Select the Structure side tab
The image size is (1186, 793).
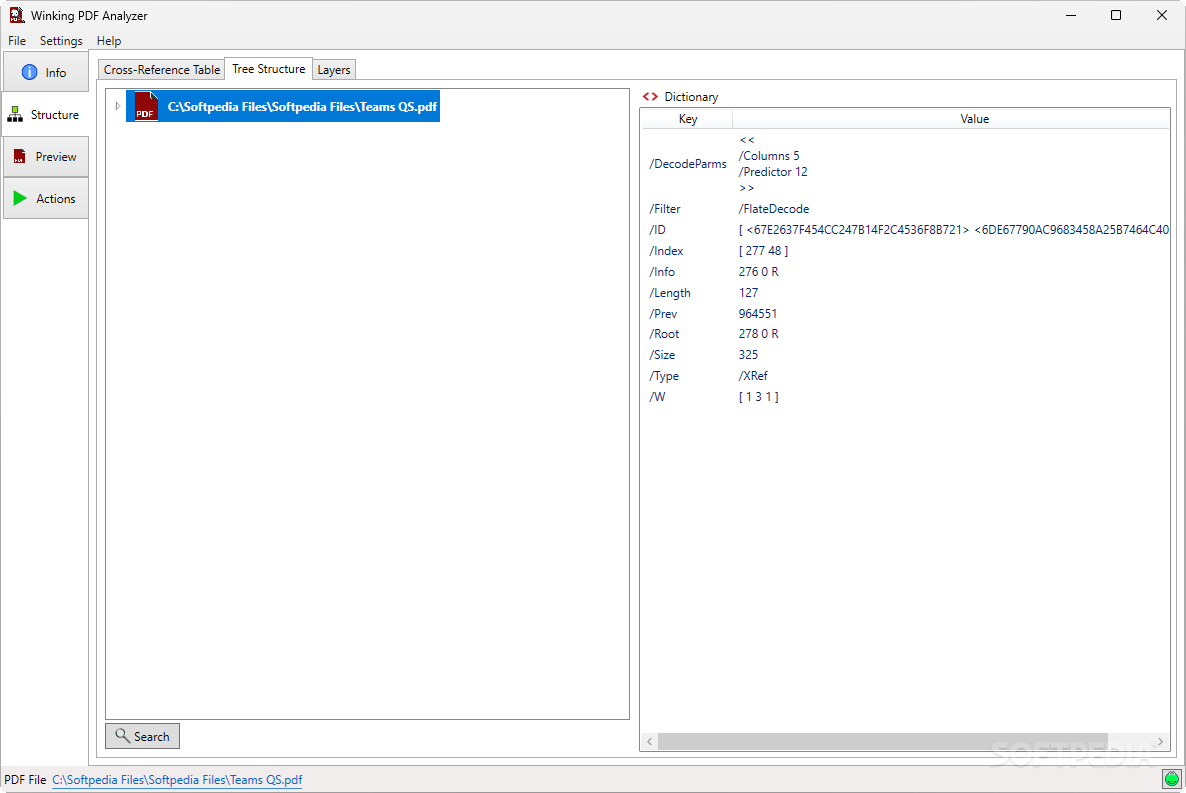click(45, 114)
